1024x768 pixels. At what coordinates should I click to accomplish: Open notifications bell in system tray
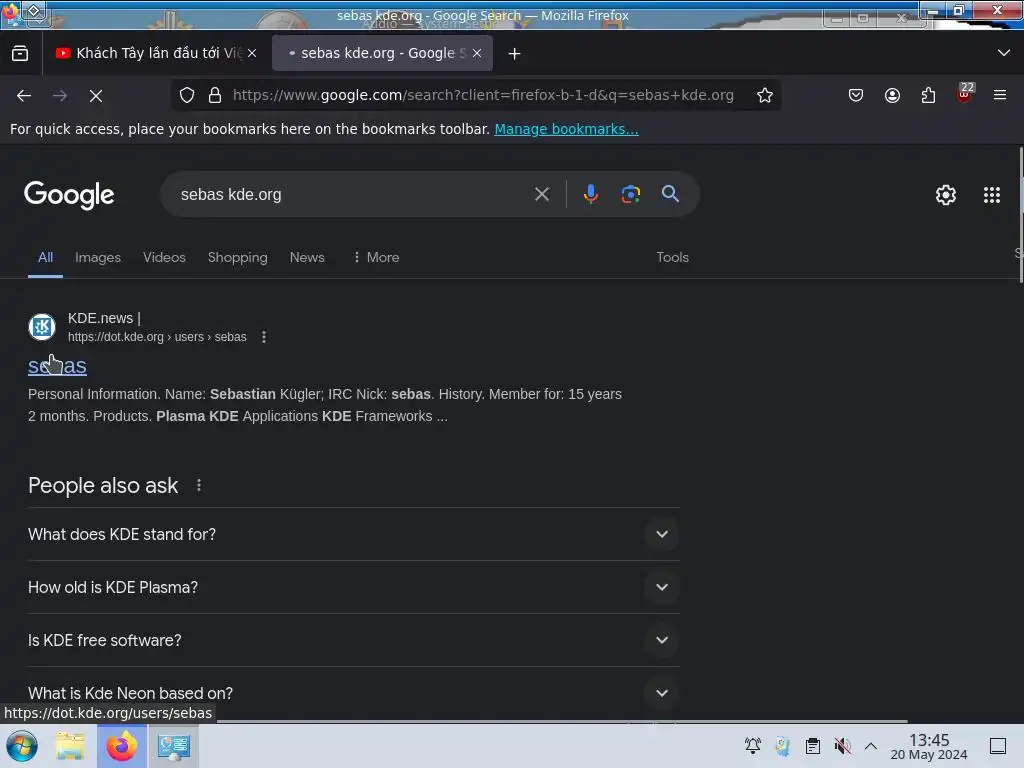753,745
